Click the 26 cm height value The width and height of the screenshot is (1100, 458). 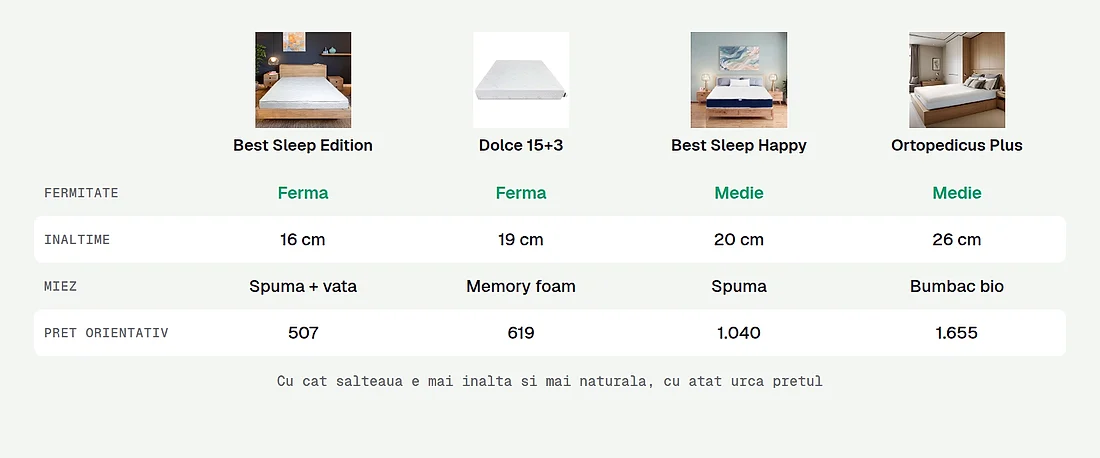point(957,240)
